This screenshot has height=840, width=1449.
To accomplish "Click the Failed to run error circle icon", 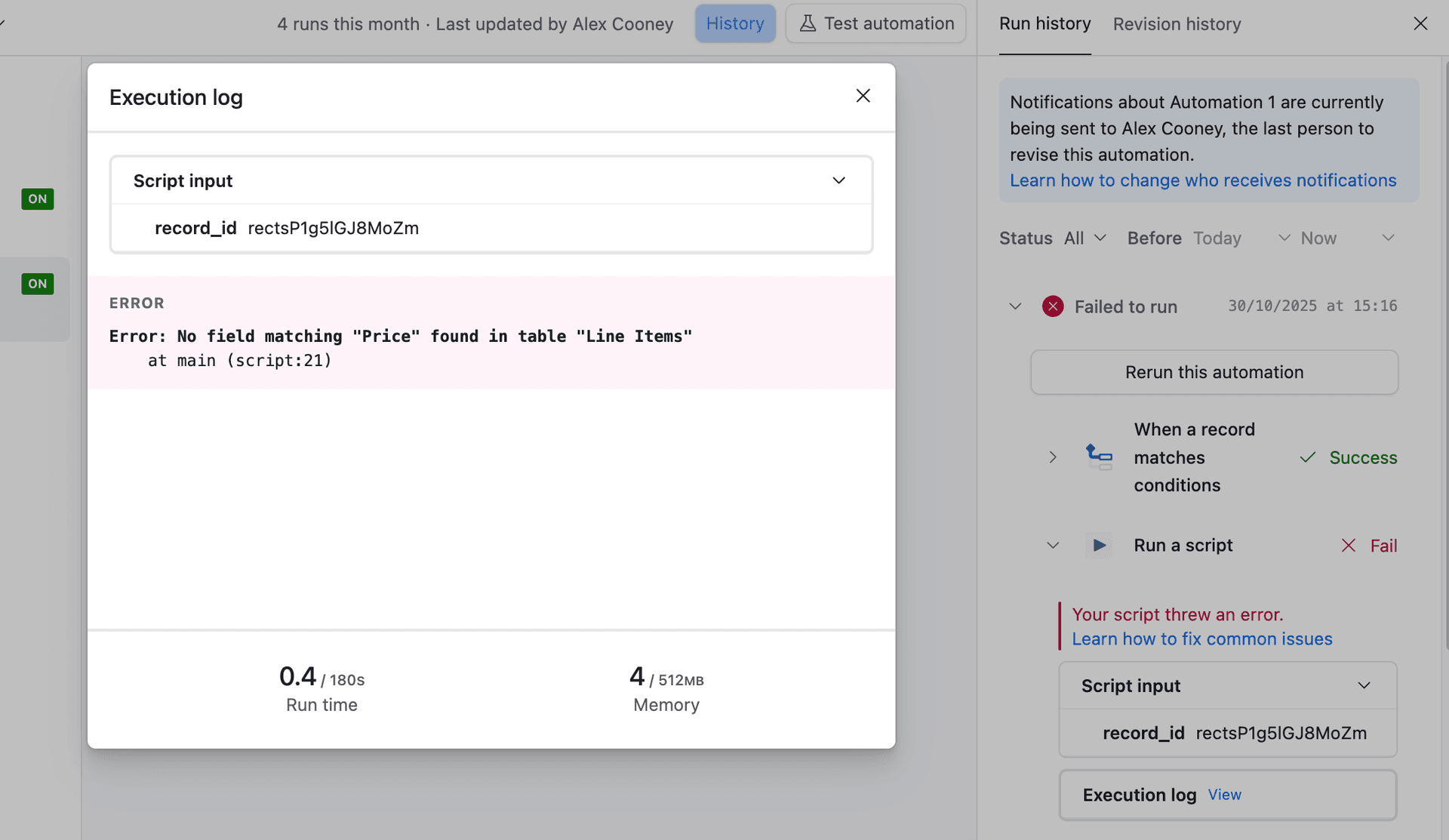I will click(x=1052, y=306).
